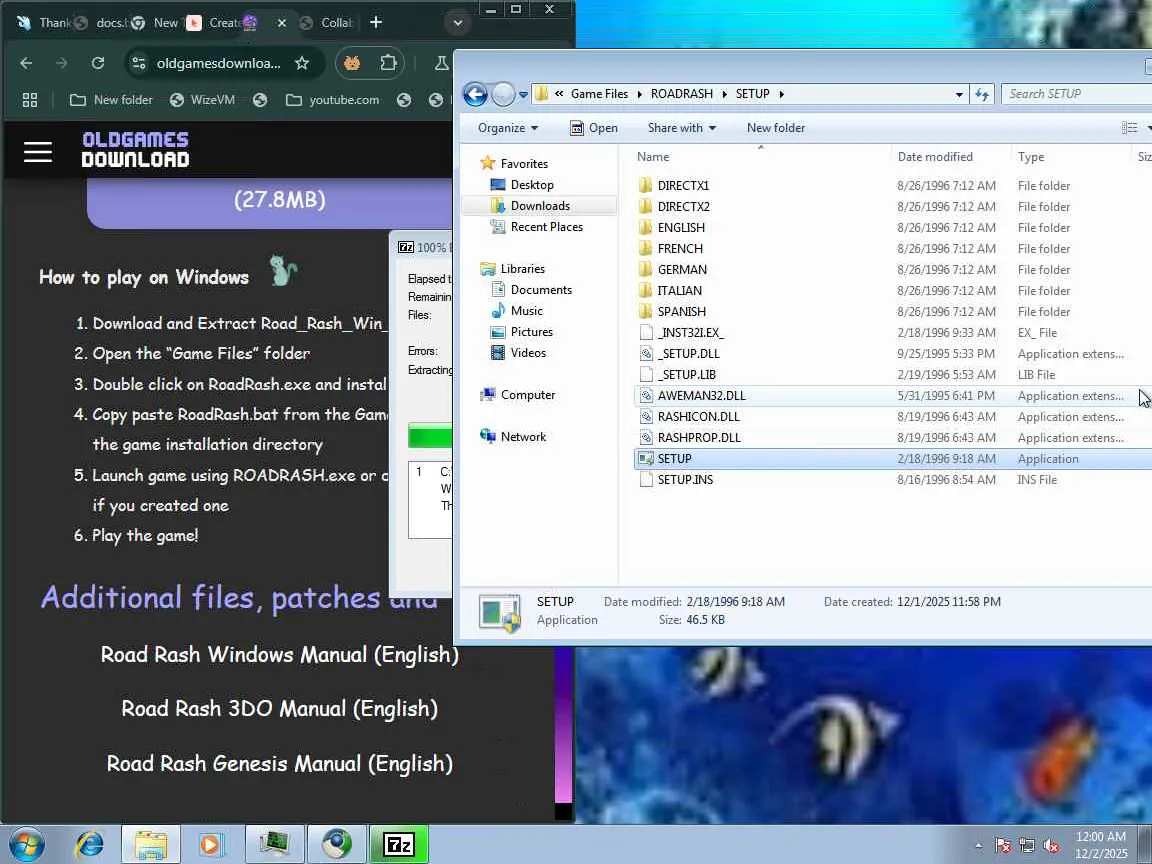This screenshot has height=864, width=1152.
Task: Open Organize menu in Explorer
Action: 508,128
